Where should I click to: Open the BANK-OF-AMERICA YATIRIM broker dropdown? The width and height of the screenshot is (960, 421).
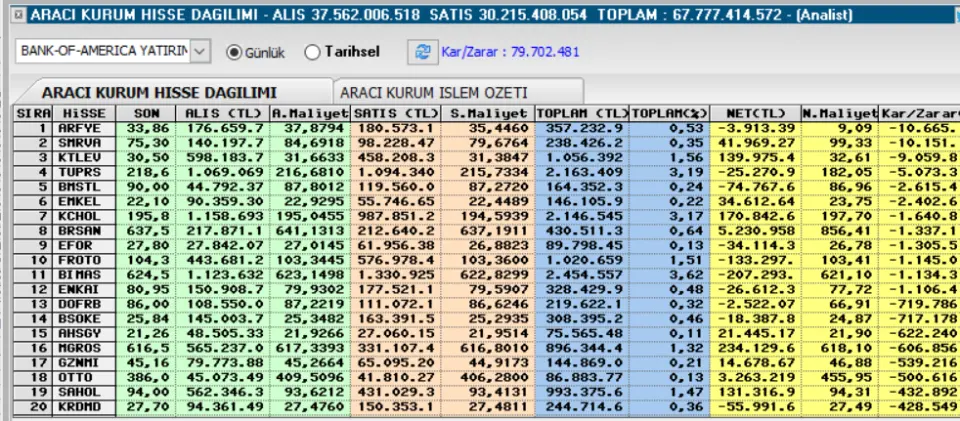coord(201,51)
